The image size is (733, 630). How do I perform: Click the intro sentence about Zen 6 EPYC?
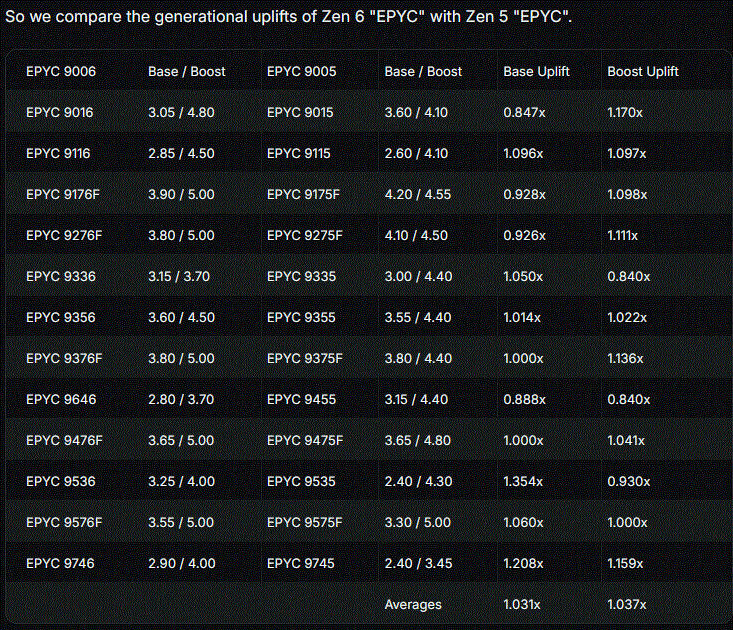288,17
